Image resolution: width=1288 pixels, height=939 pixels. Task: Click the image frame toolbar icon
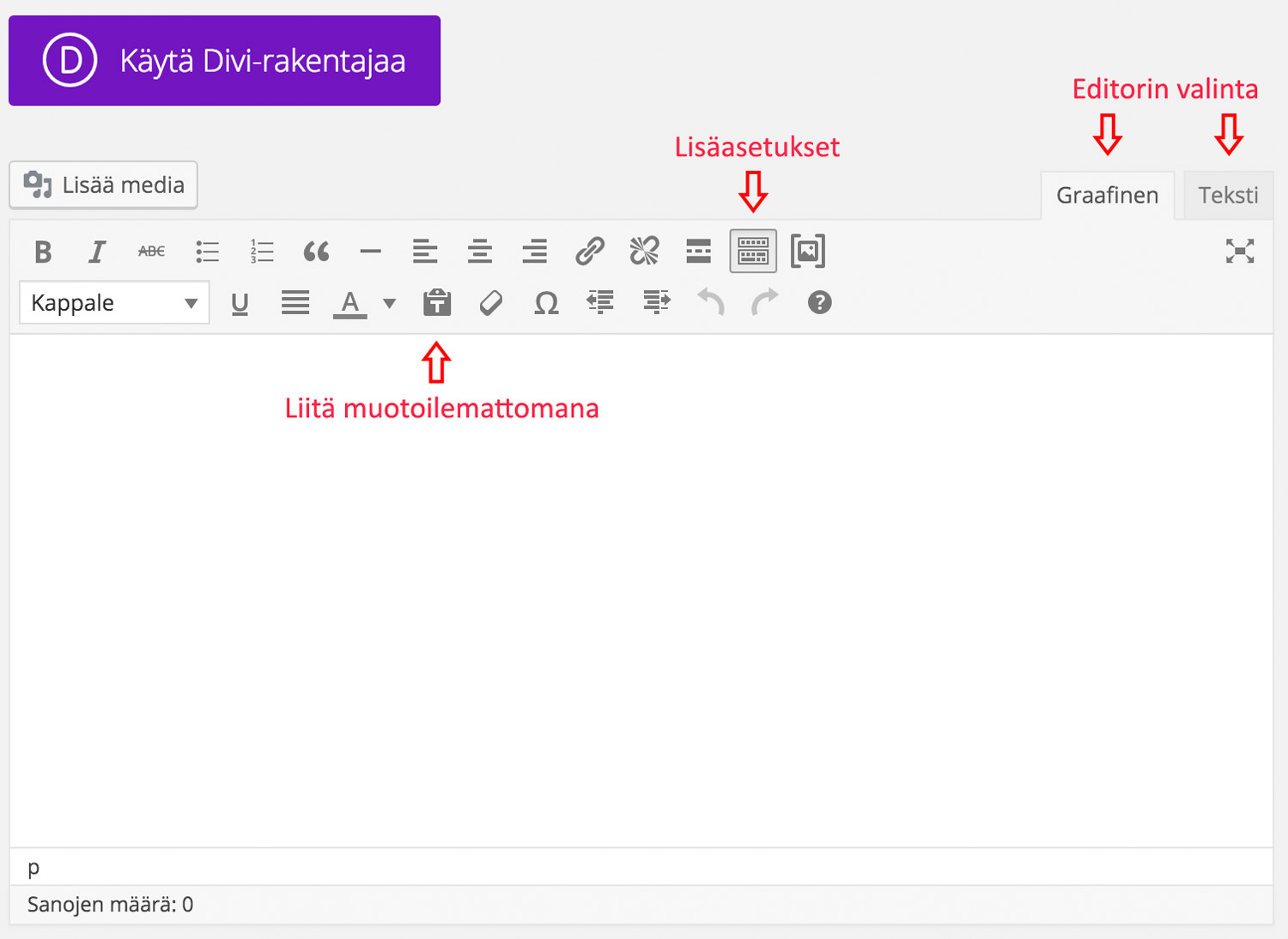coord(808,251)
